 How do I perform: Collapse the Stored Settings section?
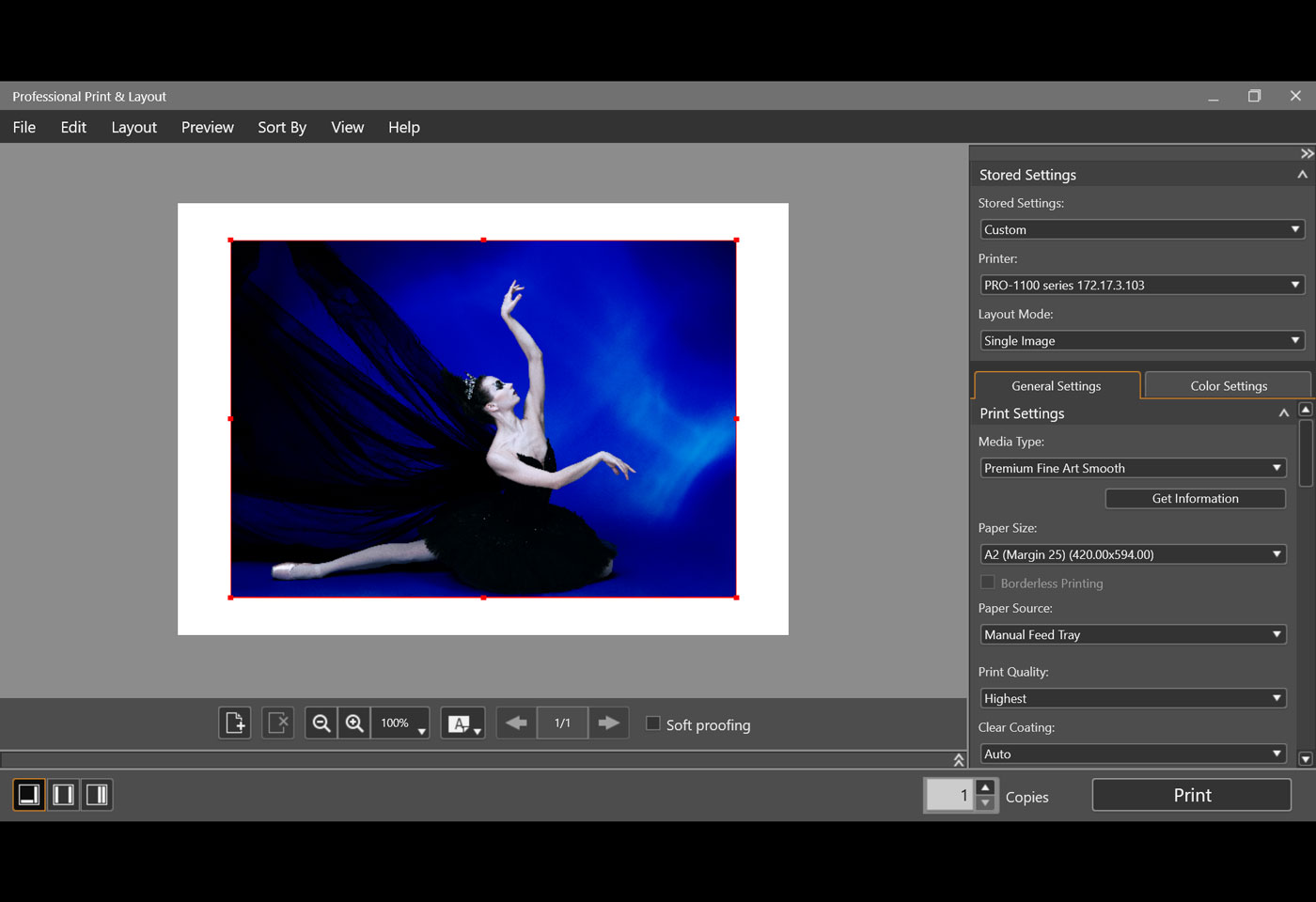click(x=1303, y=174)
